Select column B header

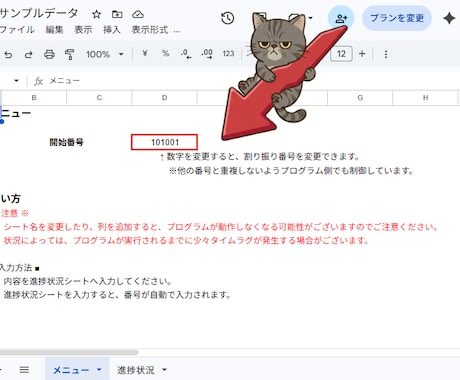[34, 98]
